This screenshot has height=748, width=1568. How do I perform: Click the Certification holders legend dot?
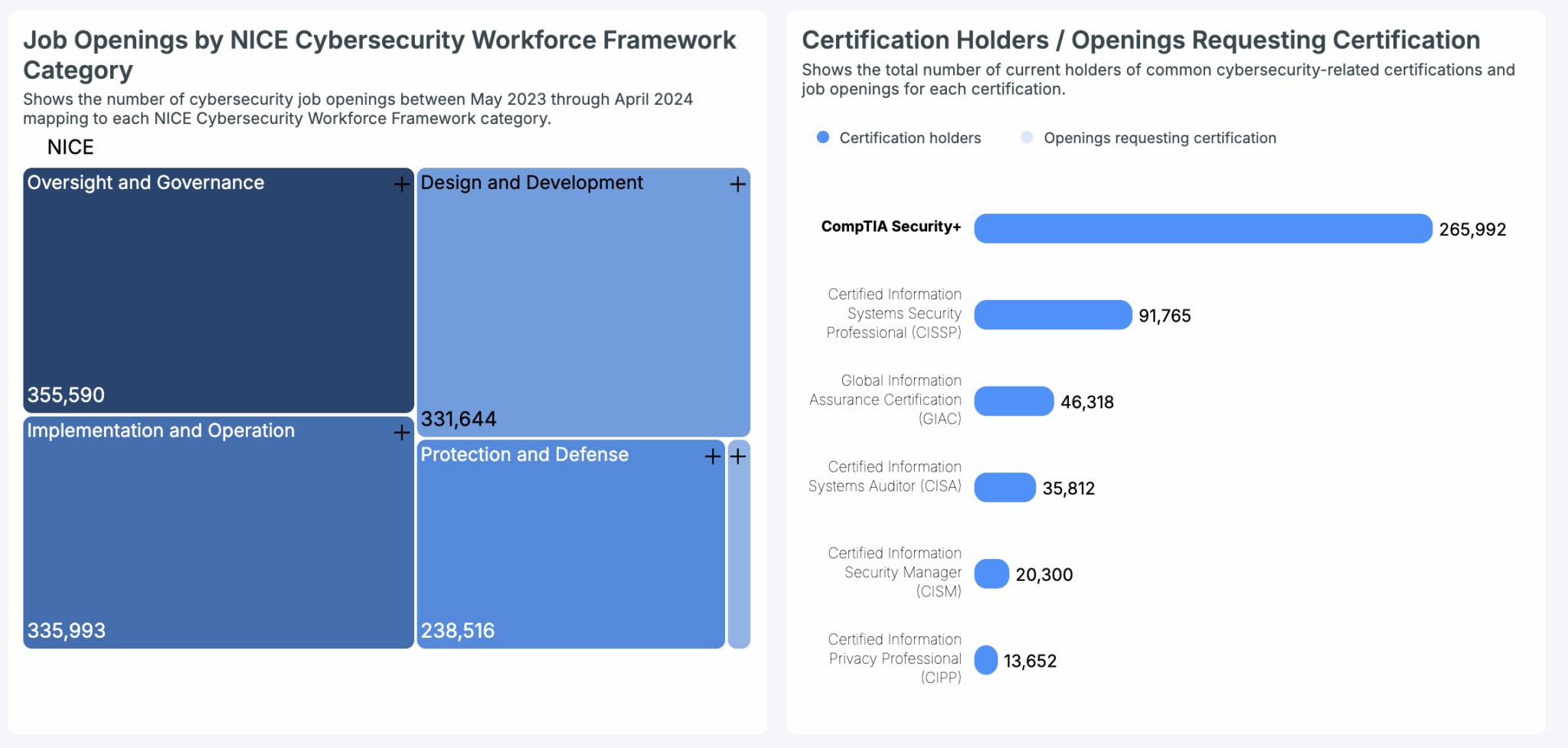(822, 137)
